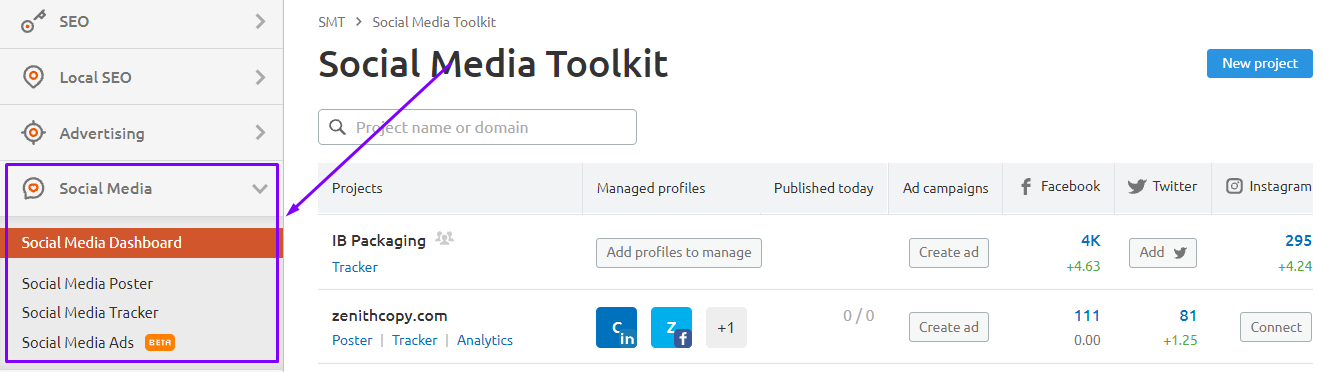The height and width of the screenshot is (372, 1344).
Task: Select the SEO sidebar label
Action: (74, 21)
